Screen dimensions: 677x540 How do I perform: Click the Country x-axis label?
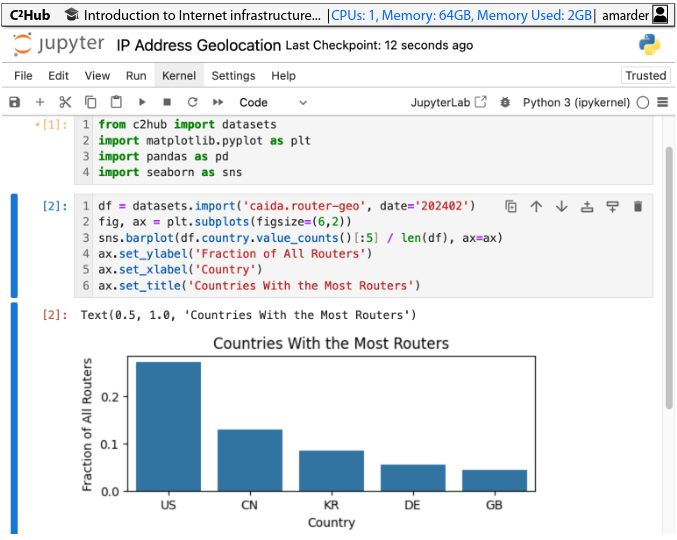click(x=331, y=523)
